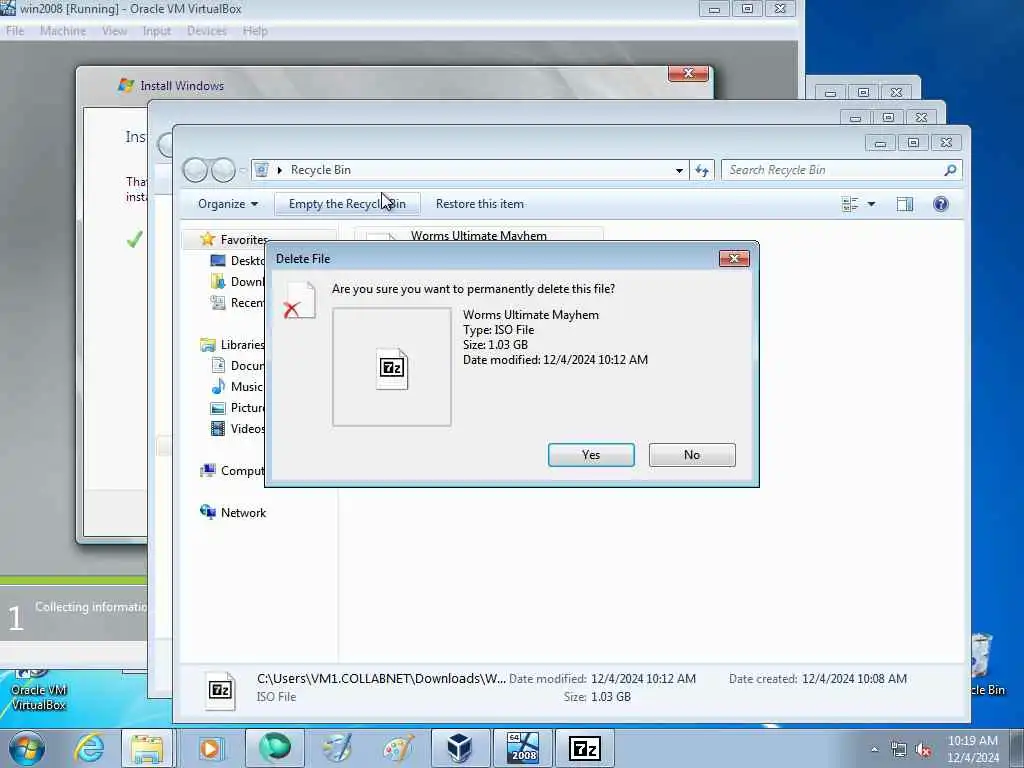Open Windows Explorer taskbar icon
The image size is (1024, 768).
[x=147, y=748]
